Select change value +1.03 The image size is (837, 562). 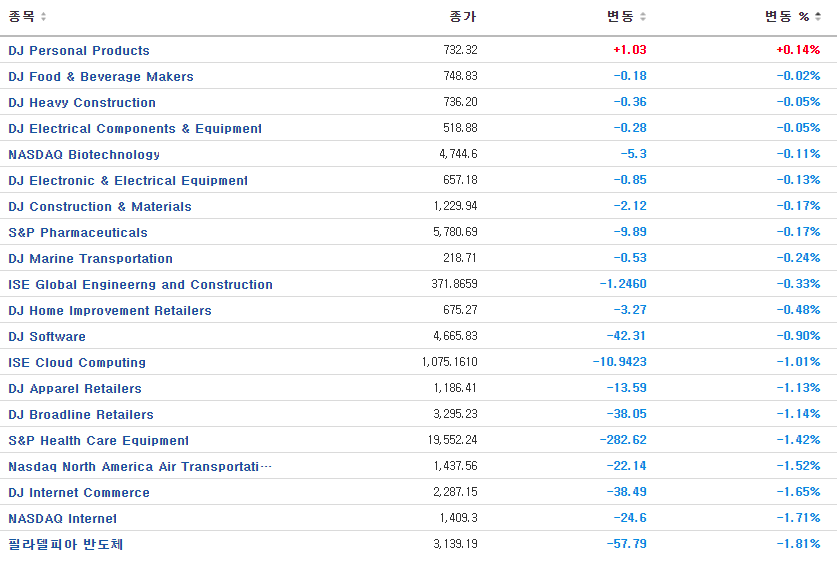click(x=630, y=50)
